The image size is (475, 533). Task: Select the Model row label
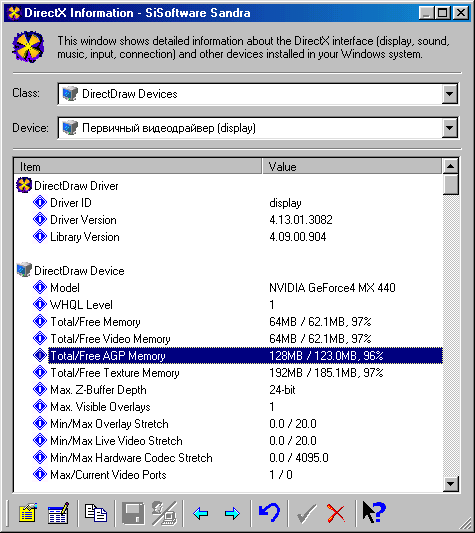tap(65, 288)
